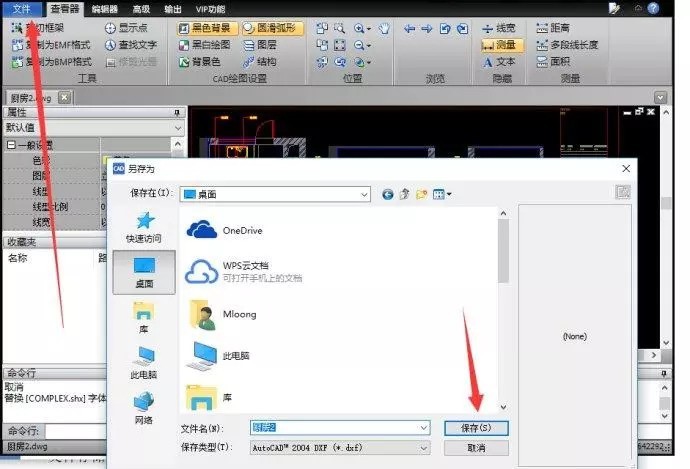This screenshot has width=690, height=469.
Task: Click the 保存(S) save button
Action: (x=476, y=428)
